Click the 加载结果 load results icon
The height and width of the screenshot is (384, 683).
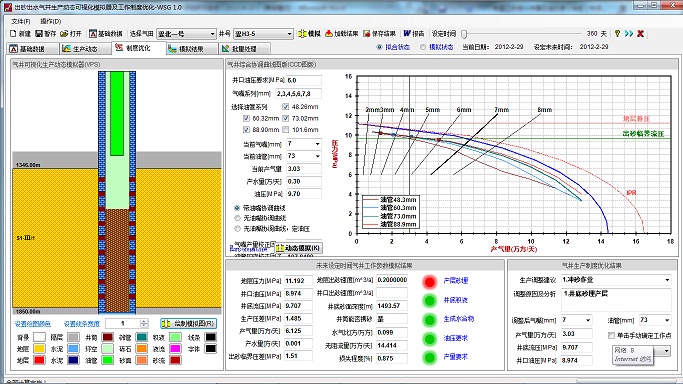(329, 34)
